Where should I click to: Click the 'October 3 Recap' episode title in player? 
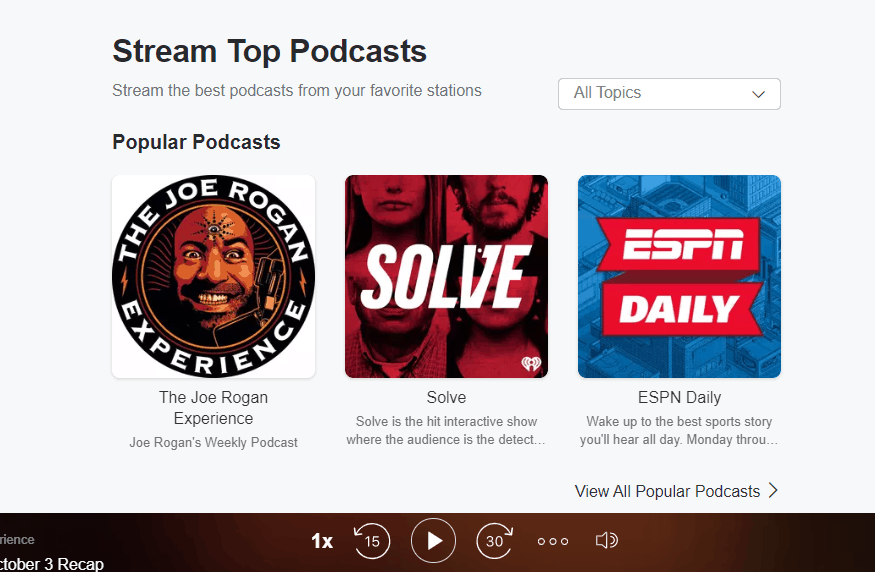(52, 564)
